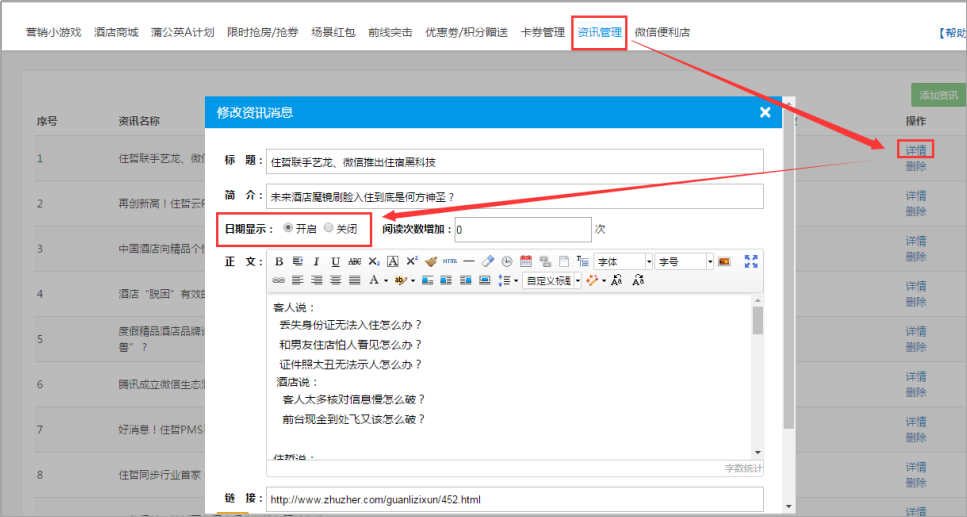Toggle fullscreen editor mode
This screenshot has width=967, height=517.
click(x=751, y=262)
